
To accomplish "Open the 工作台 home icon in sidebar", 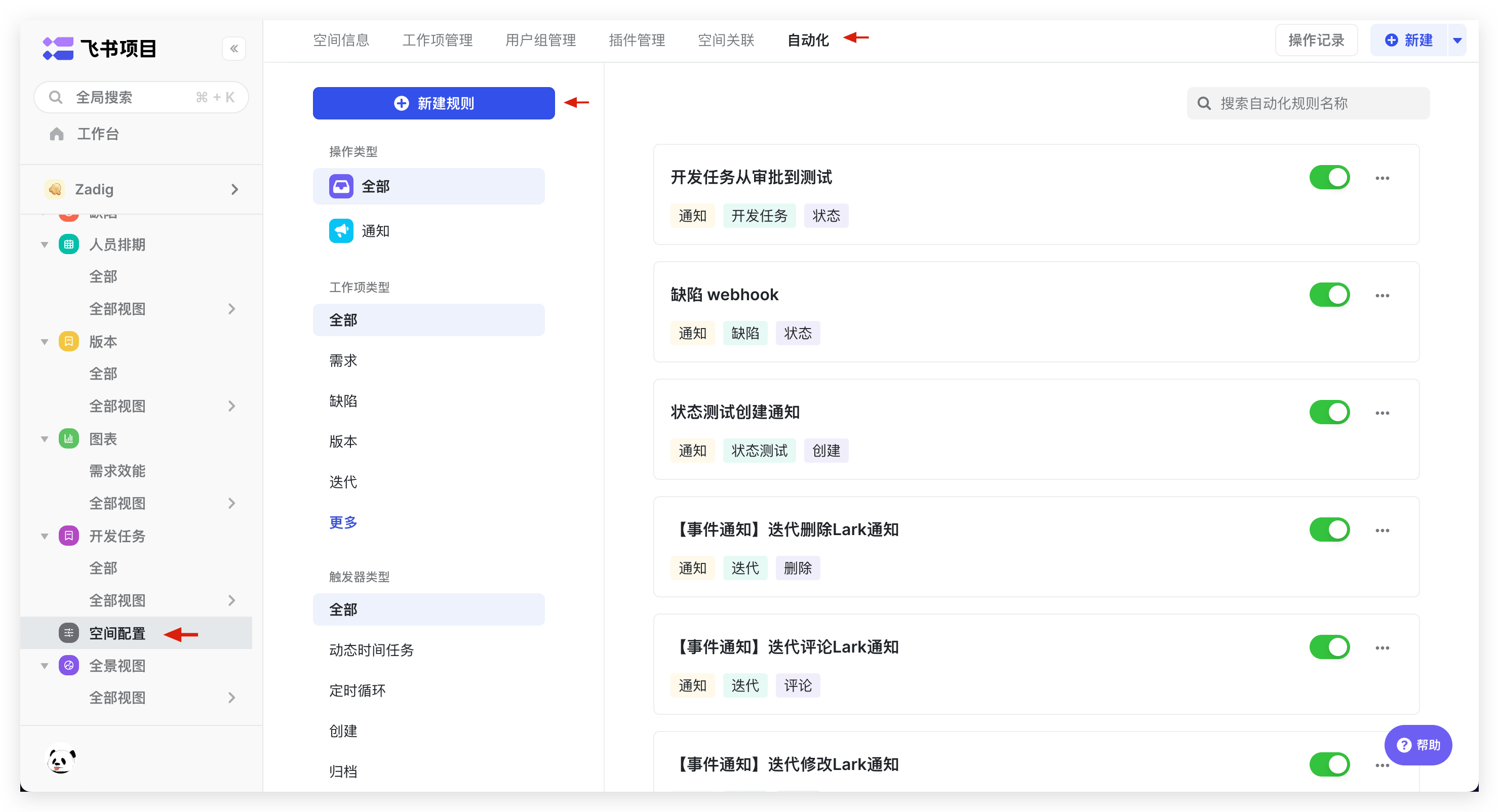I will 56,133.
